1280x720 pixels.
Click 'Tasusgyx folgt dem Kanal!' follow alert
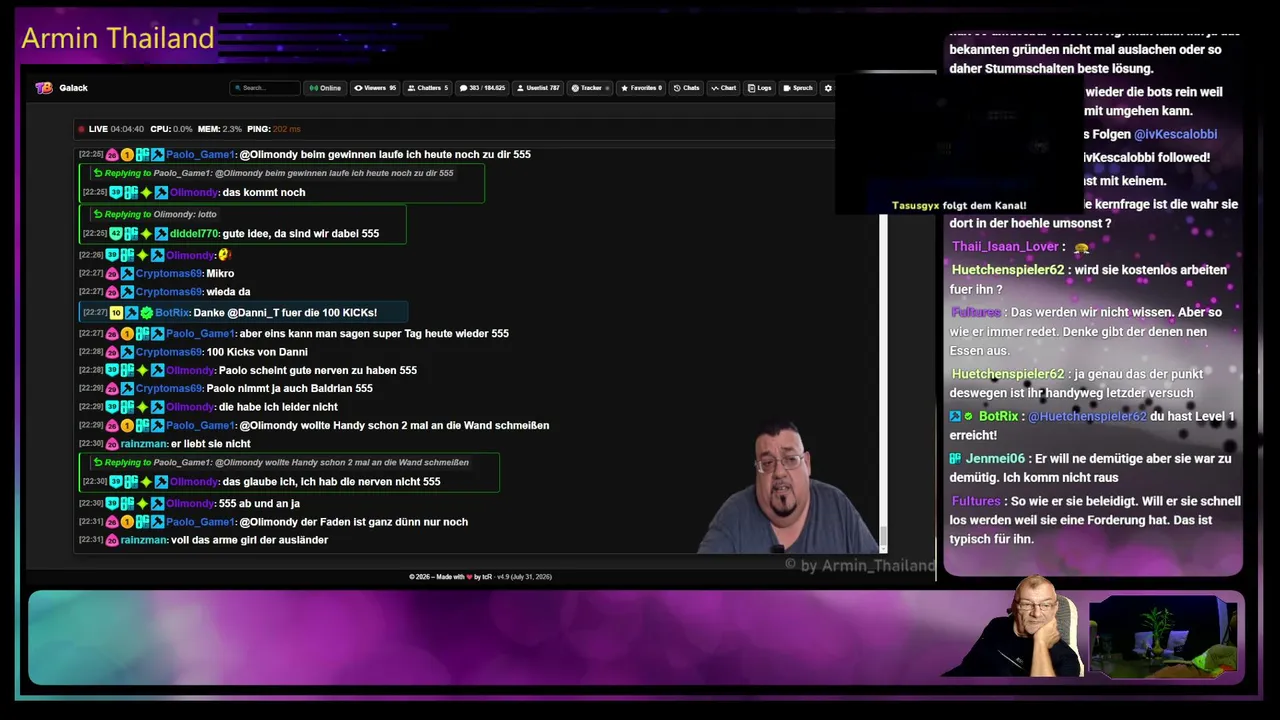pos(959,205)
